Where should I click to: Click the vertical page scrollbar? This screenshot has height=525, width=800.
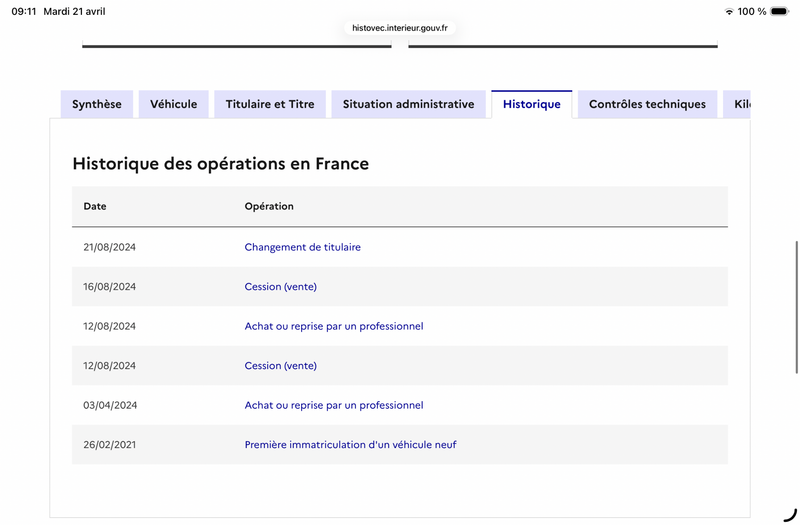(796, 307)
